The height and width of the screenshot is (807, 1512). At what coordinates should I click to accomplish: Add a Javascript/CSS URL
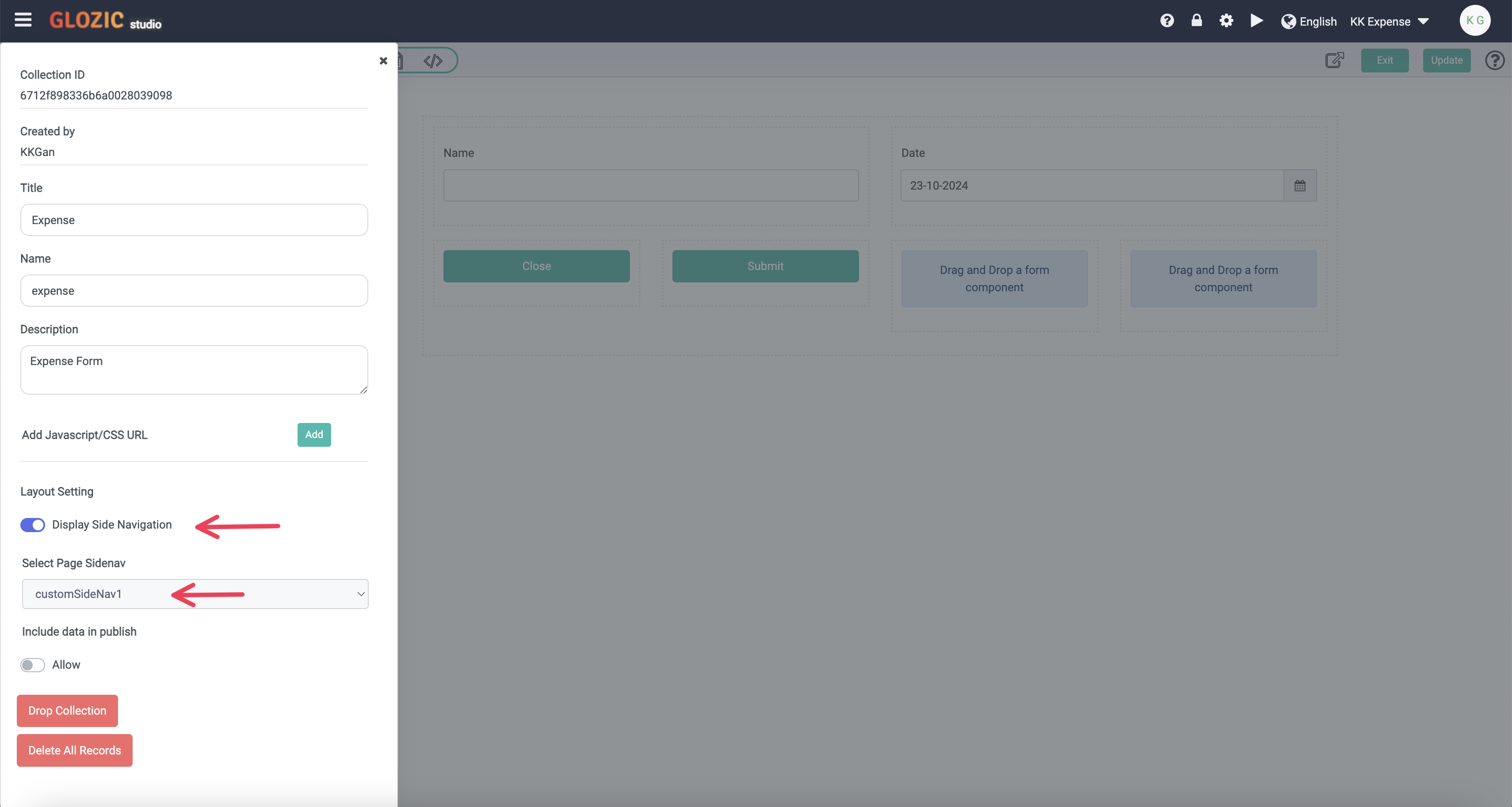coord(314,434)
